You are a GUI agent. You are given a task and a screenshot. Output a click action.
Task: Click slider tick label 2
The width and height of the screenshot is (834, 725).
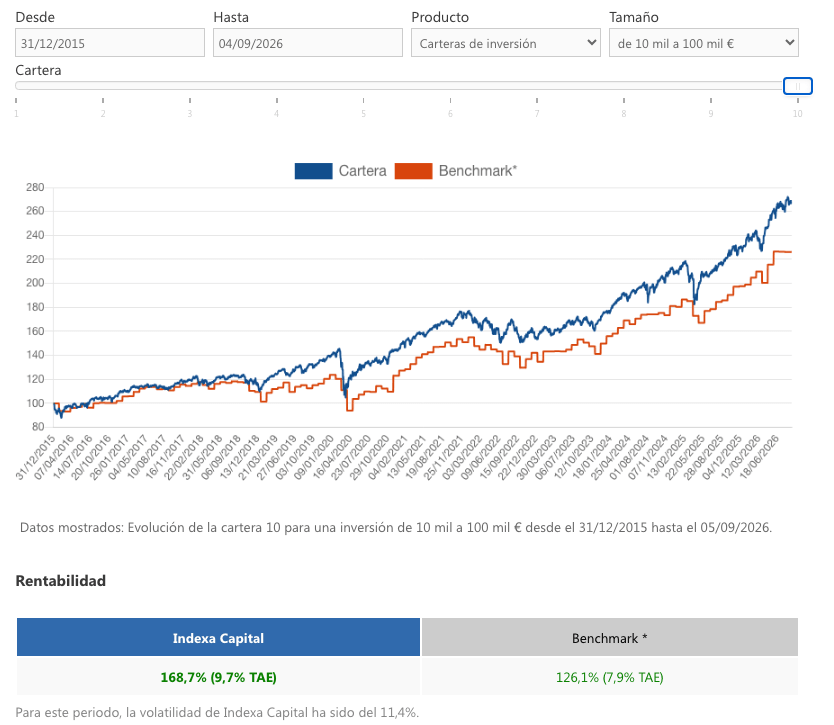tap(103, 113)
